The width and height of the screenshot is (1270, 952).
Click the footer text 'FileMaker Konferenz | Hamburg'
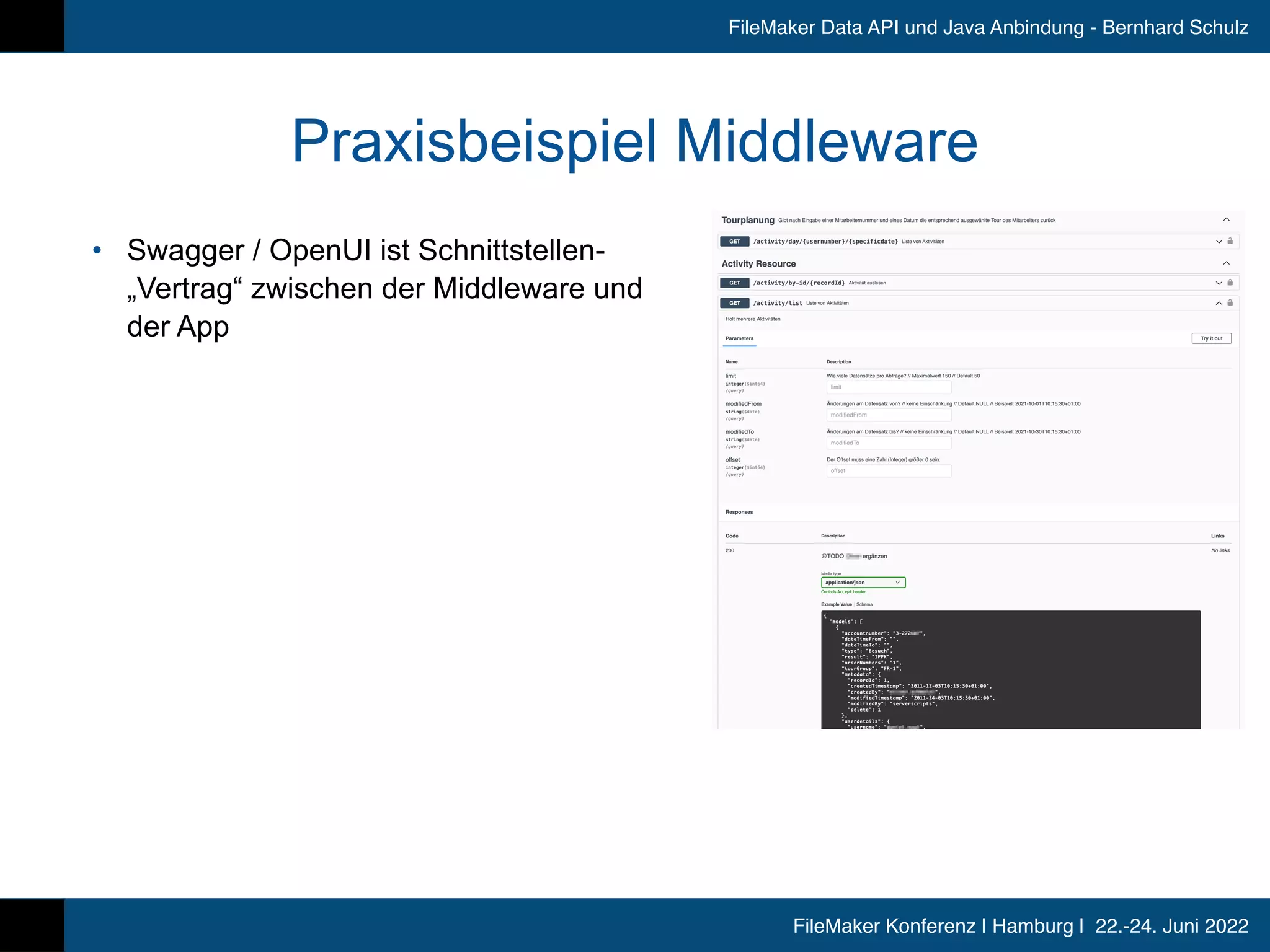point(933,926)
